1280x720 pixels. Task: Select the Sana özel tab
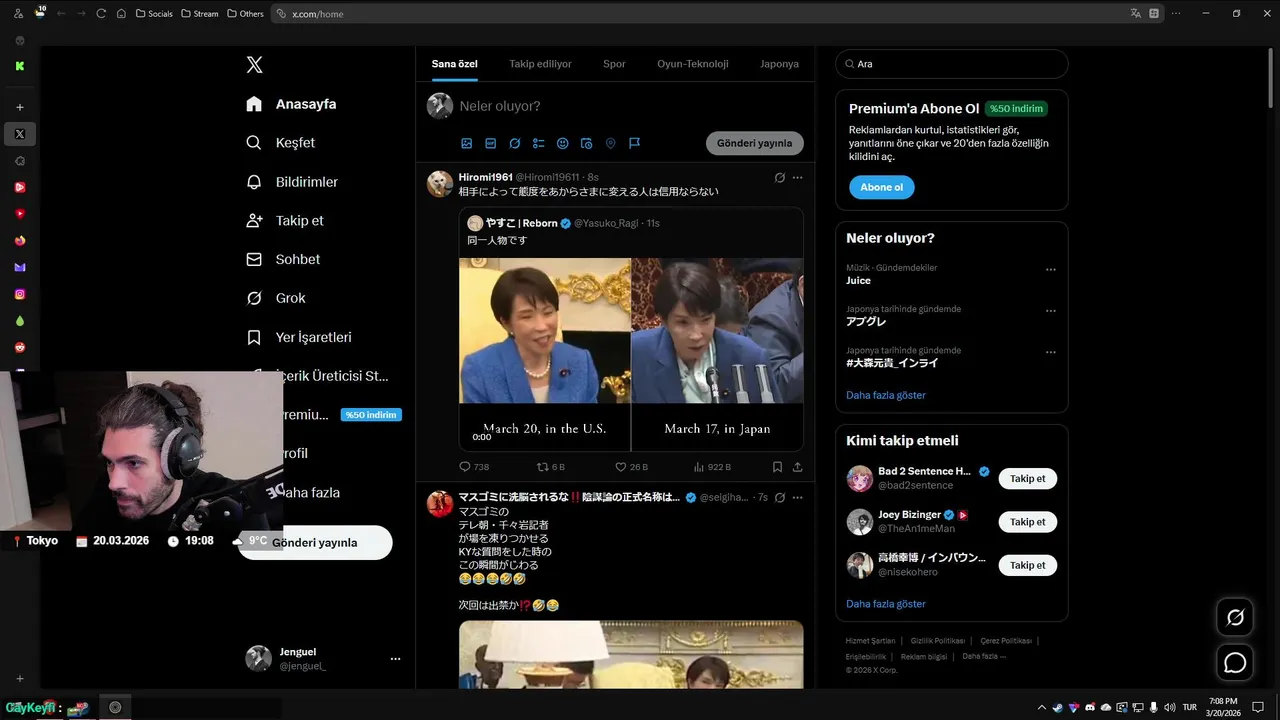tap(454, 64)
